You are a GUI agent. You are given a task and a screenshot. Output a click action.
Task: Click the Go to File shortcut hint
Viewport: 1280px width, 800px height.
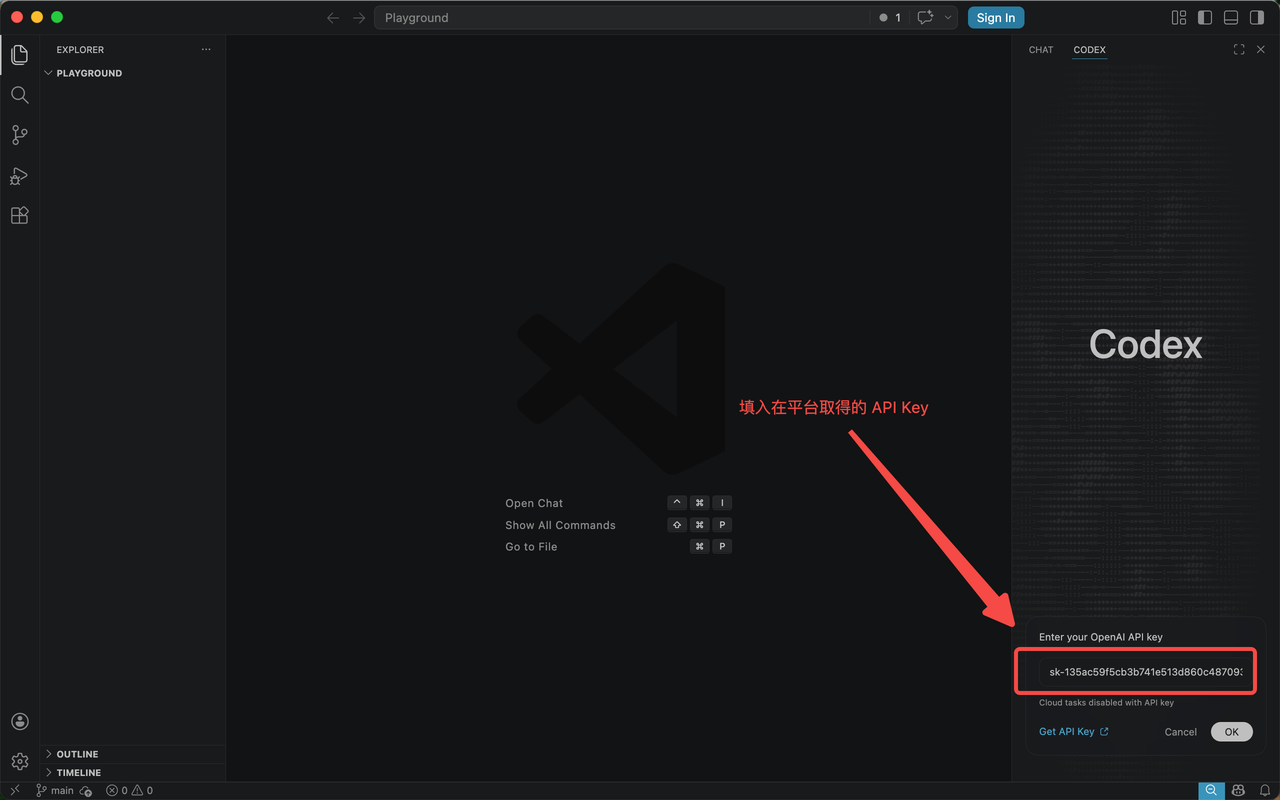pyautogui.click(x=618, y=547)
